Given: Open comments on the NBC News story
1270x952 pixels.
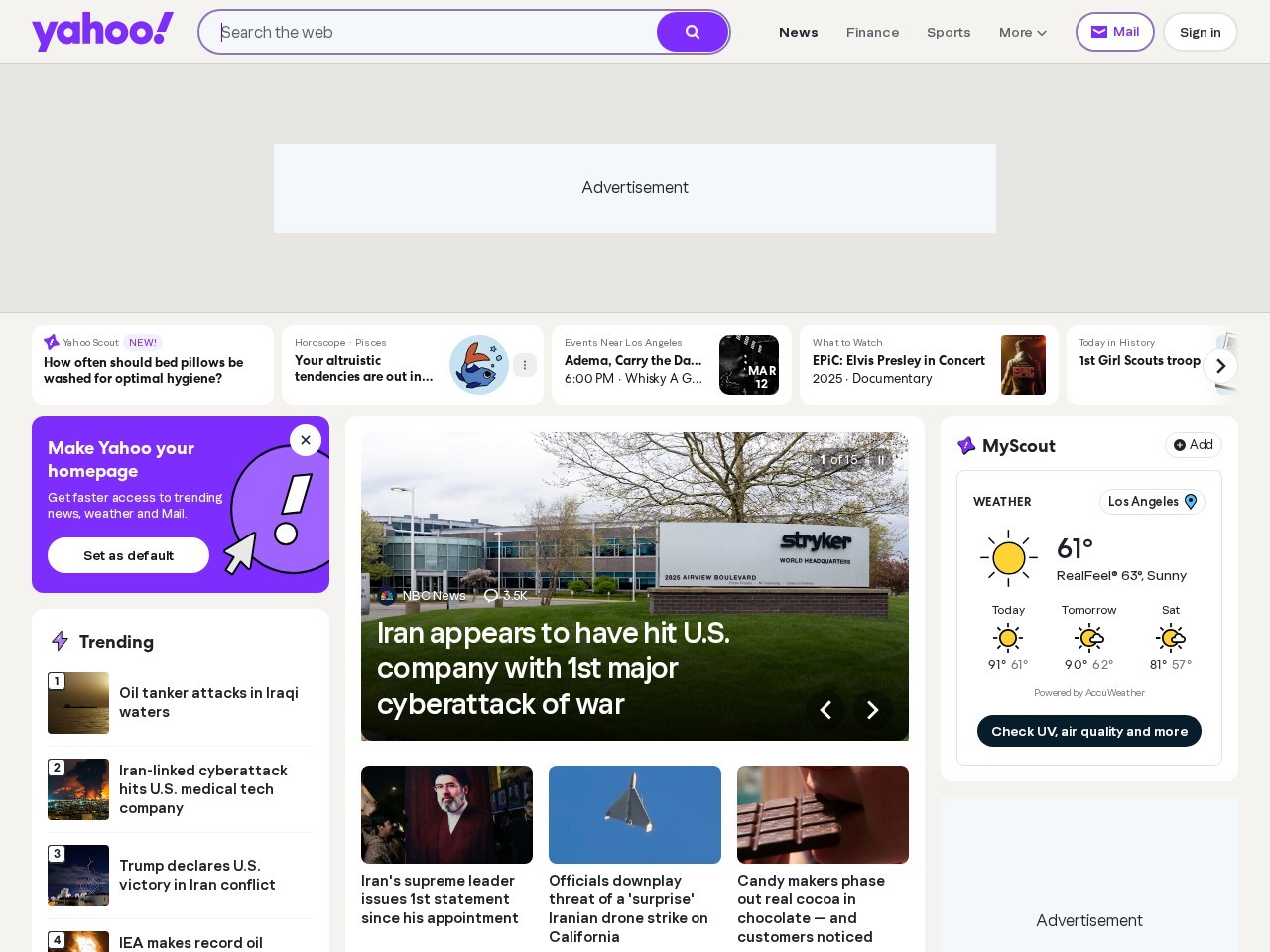Looking at the screenshot, I should click(505, 596).
